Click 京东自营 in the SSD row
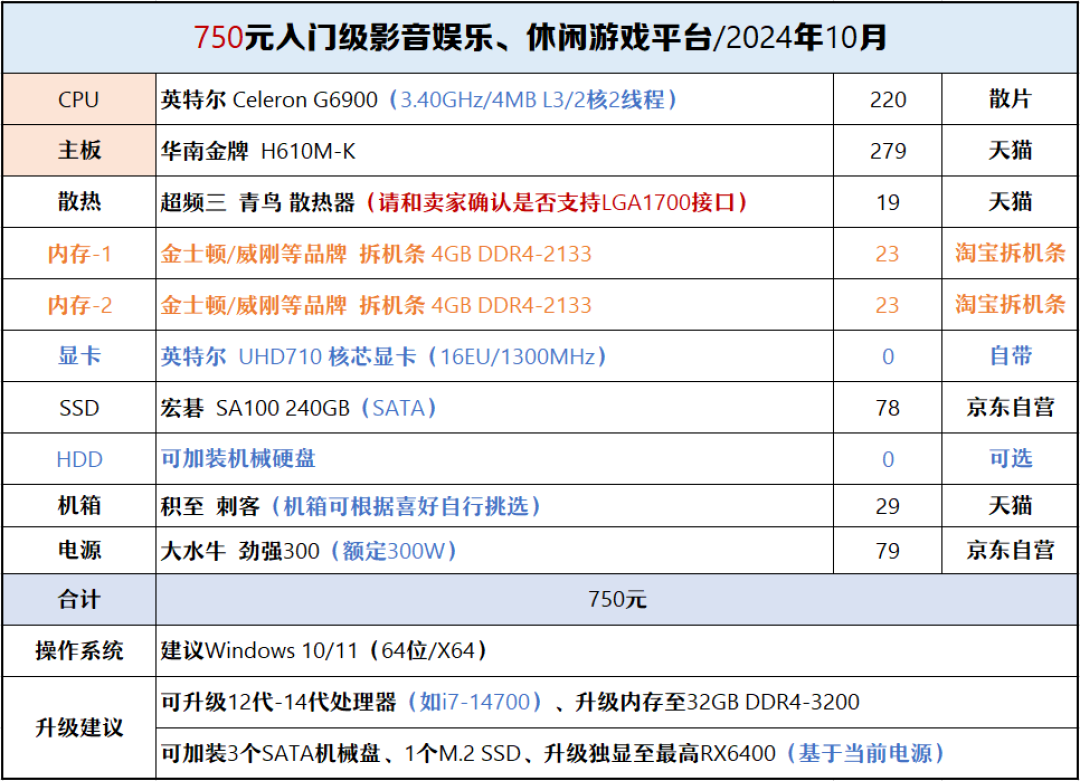This screenshot has height=781, width=1080. [x=1010, y=407]
